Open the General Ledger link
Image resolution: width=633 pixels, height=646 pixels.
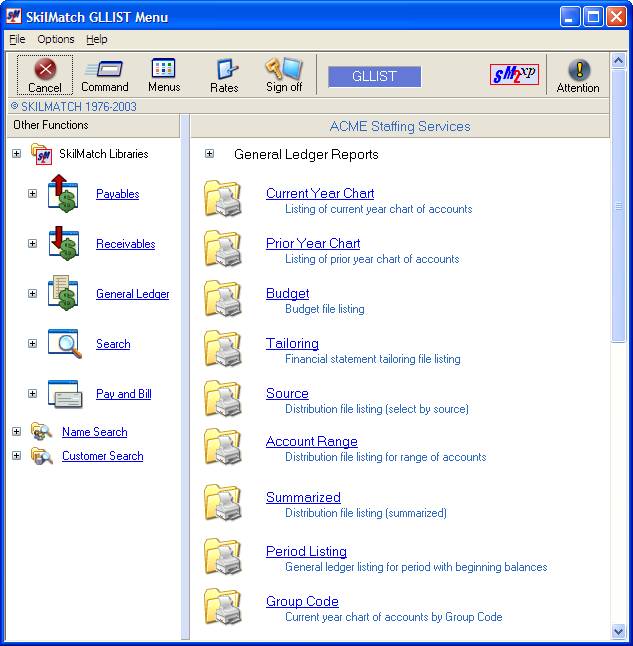(133, 294)
